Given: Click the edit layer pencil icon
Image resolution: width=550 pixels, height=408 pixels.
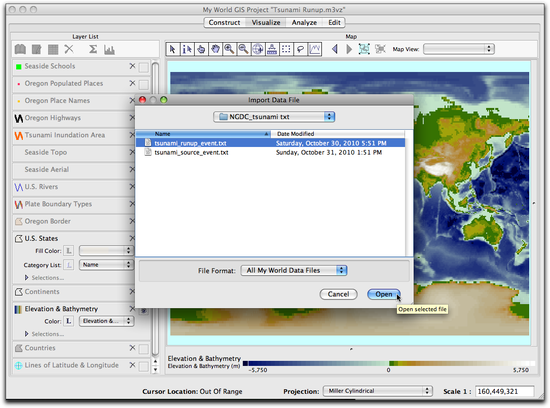Looking at the screenshot, I should 36,49.
